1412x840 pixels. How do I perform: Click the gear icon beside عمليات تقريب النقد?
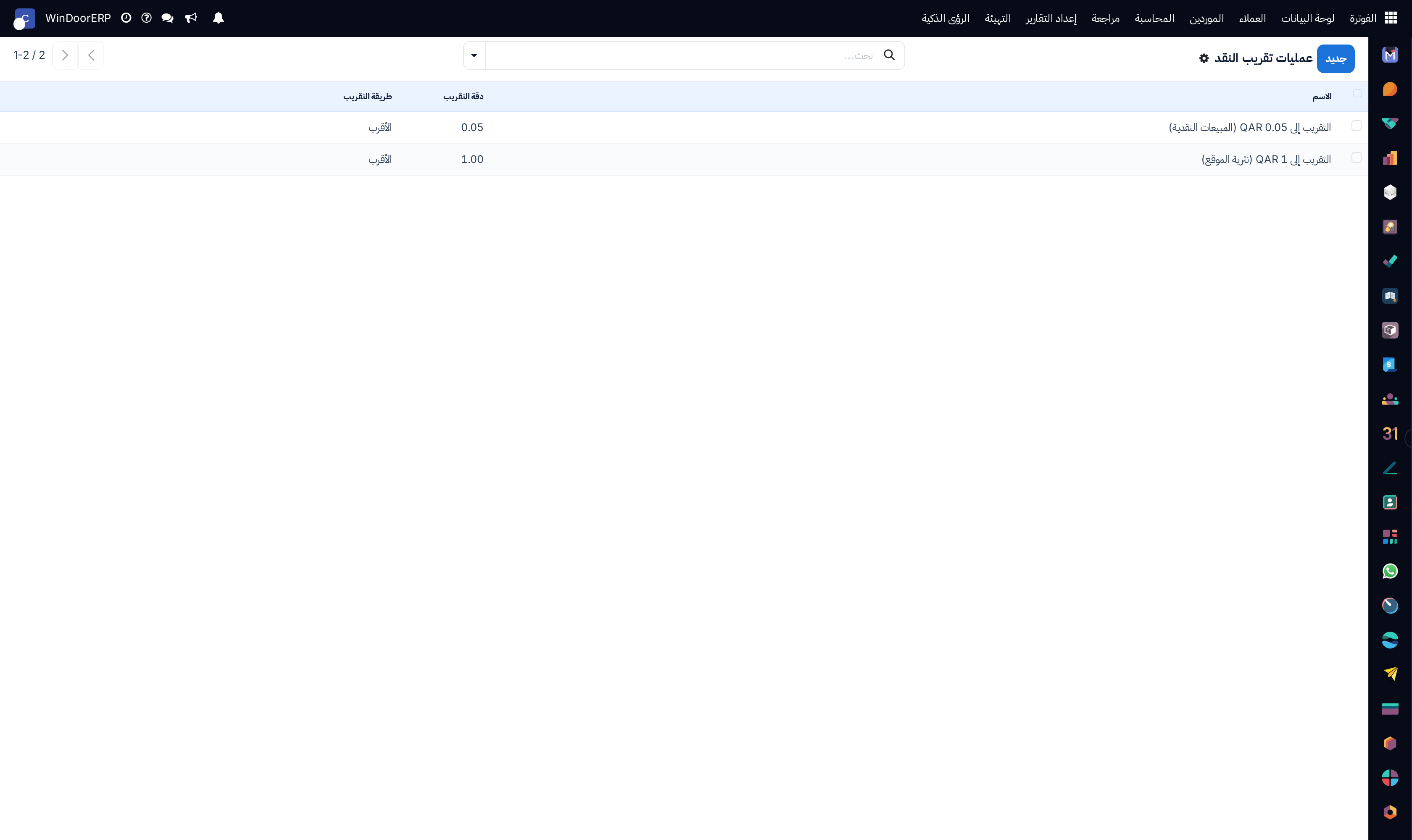coord(1204,58)
